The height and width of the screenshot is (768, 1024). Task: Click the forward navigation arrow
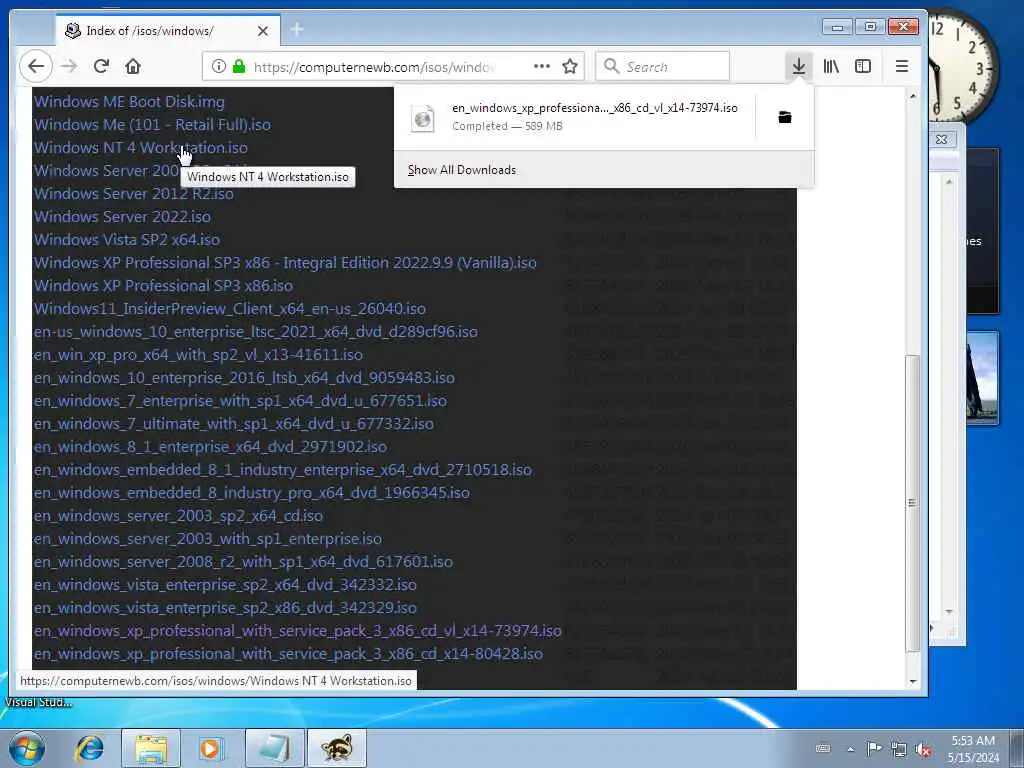(x=69, y=66)
